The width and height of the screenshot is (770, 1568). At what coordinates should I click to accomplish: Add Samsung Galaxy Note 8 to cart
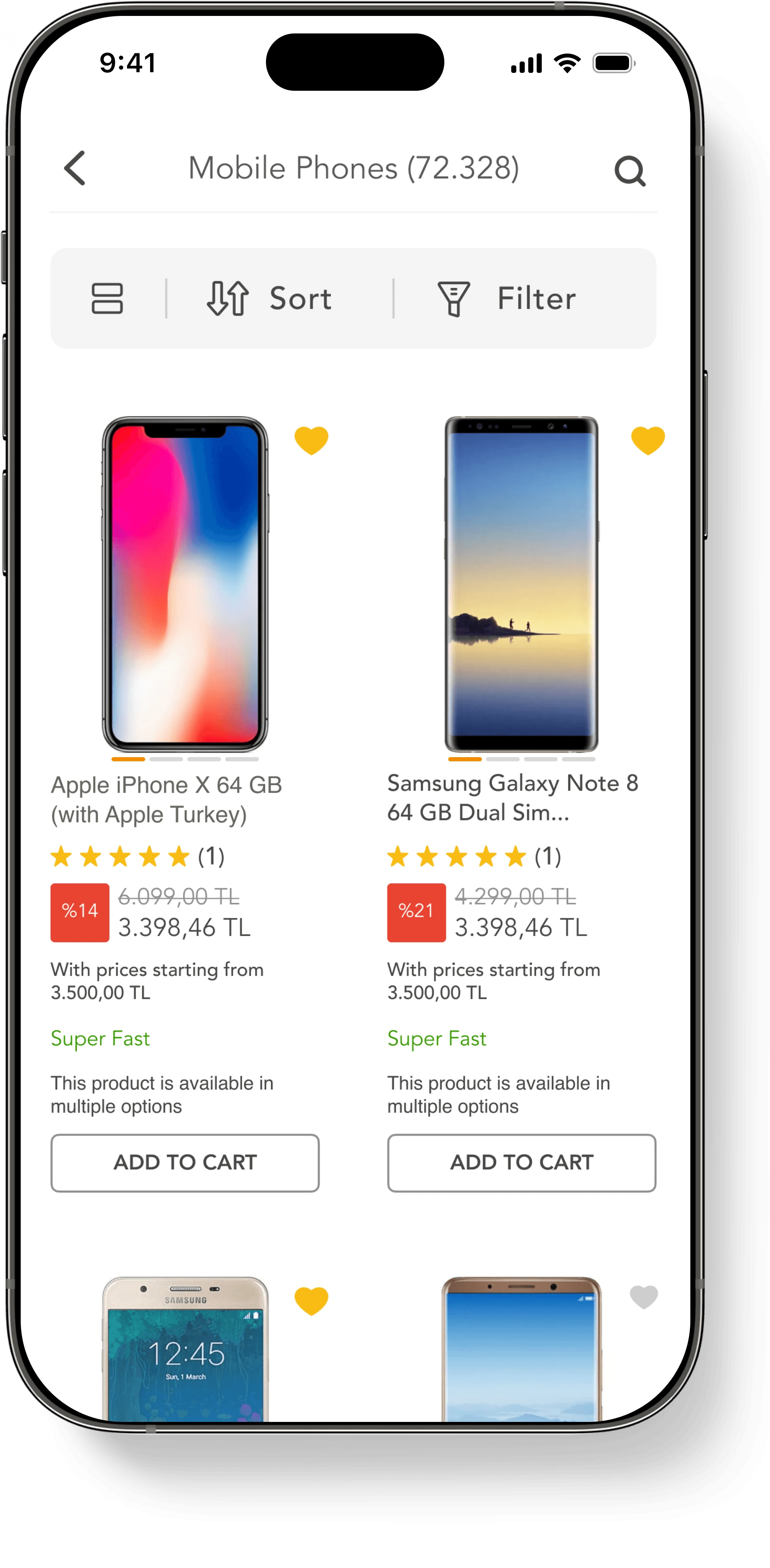(522, 1163)
